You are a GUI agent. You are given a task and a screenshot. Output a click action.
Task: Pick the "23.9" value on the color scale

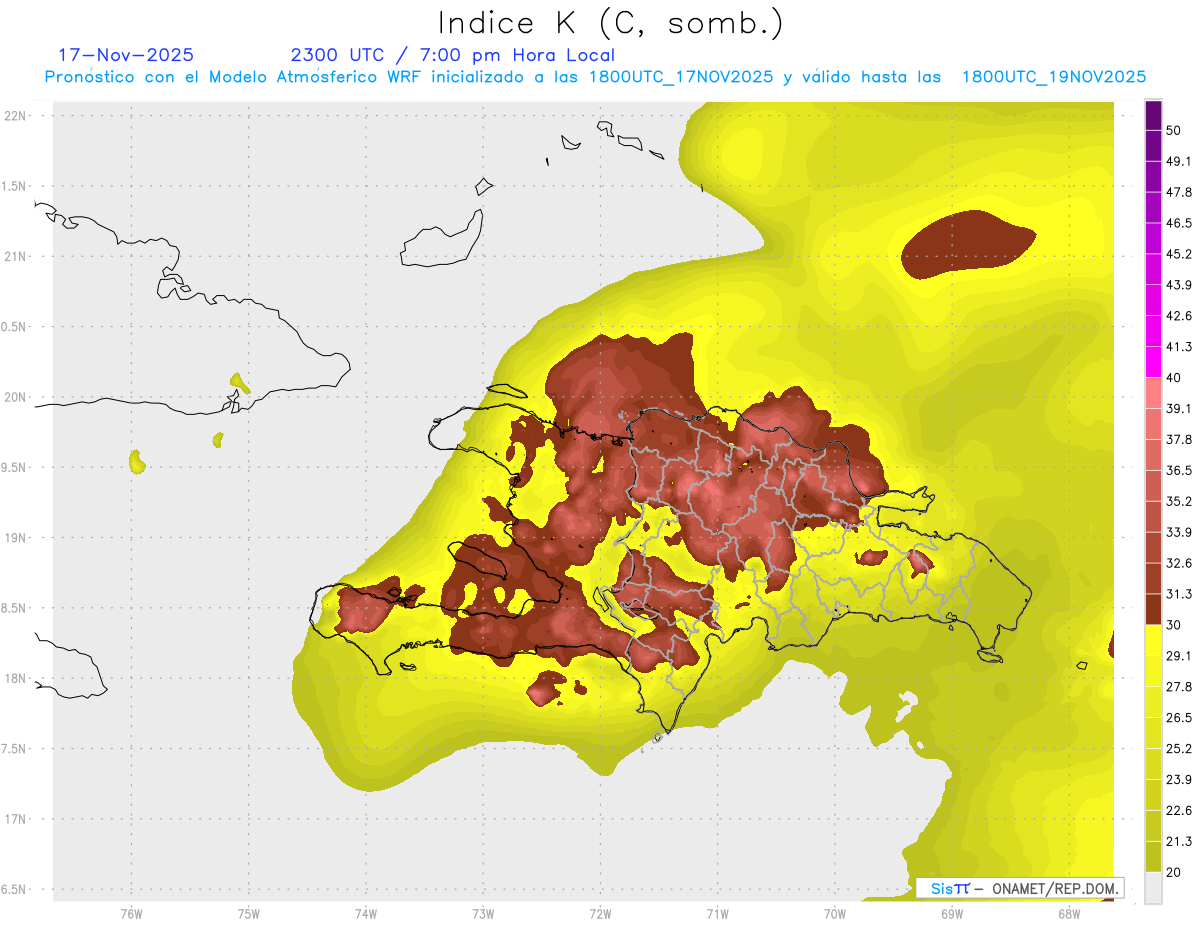click(1178, 780)
